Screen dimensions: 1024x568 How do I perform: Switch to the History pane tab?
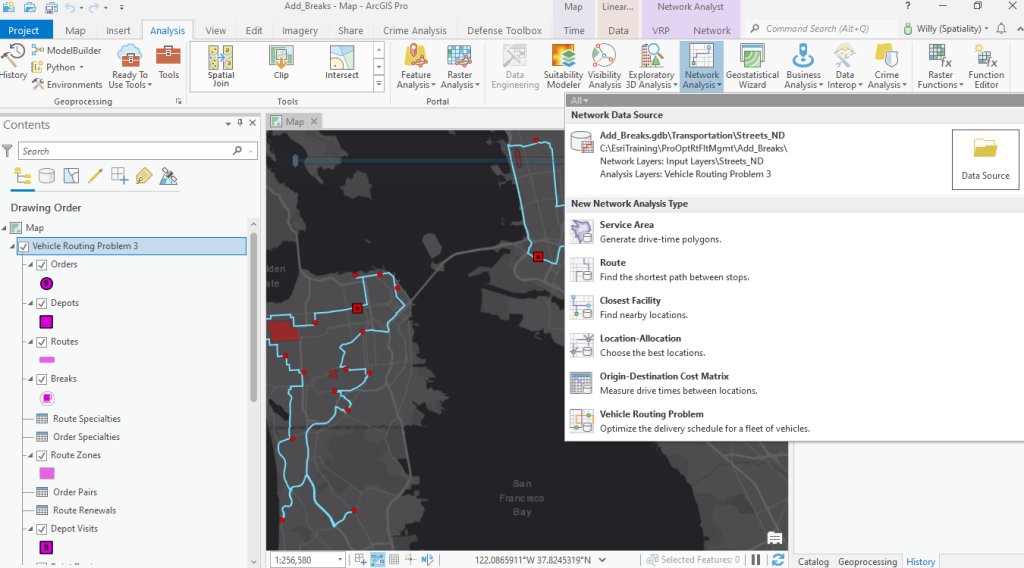[920, 561]
